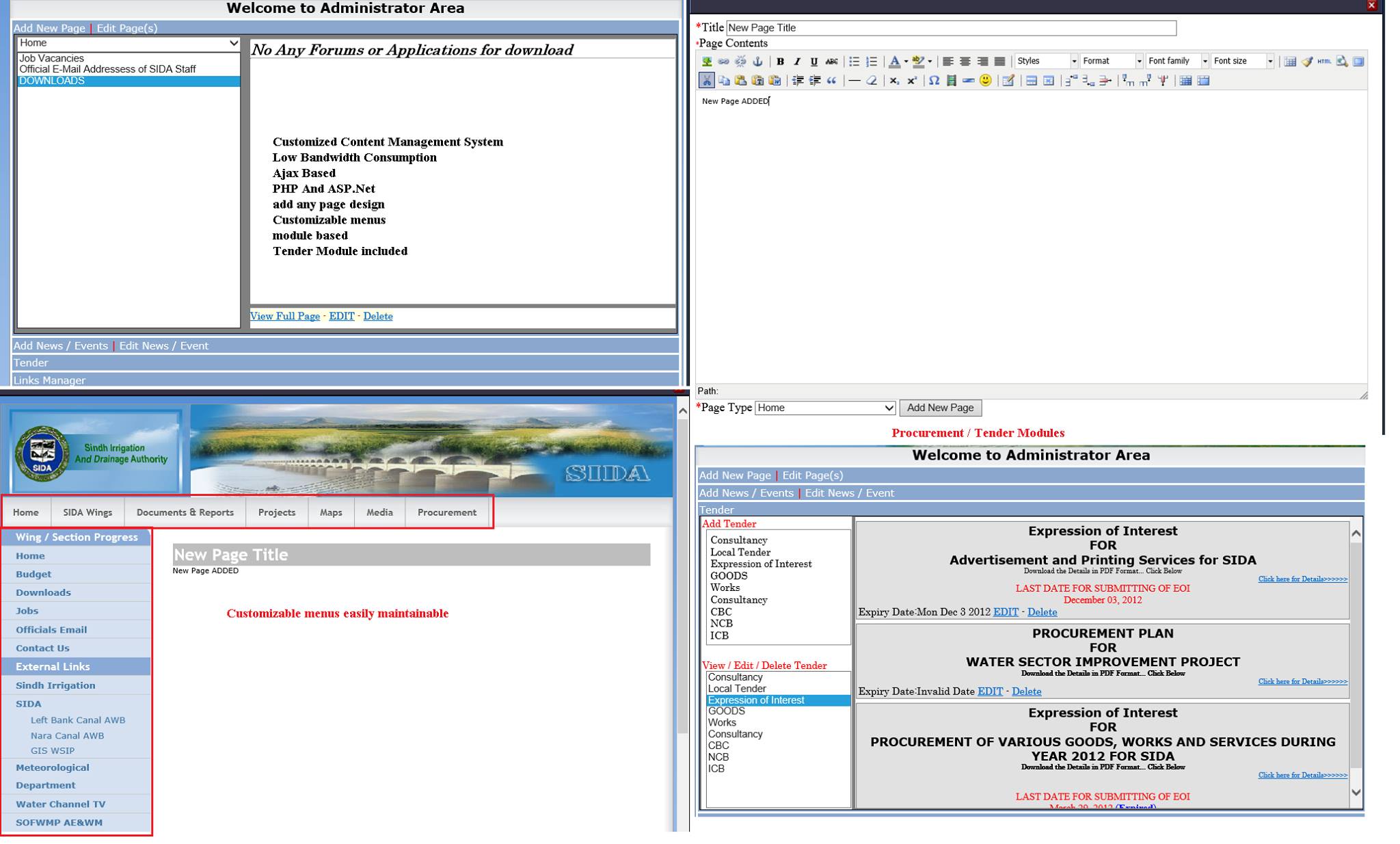This screenshot has height=844, width=1400.
Task: Click the View Full Page link
Action: pos(285,316)
